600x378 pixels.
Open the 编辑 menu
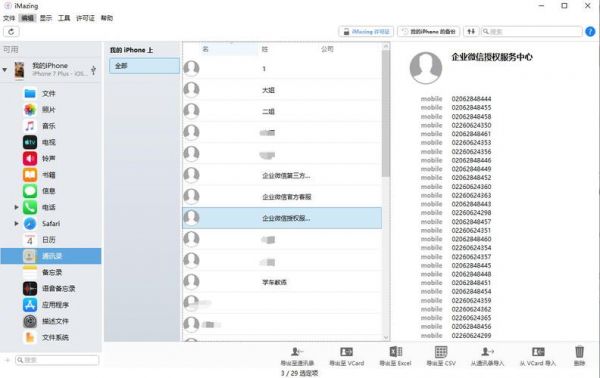click(x=27, y=18)
